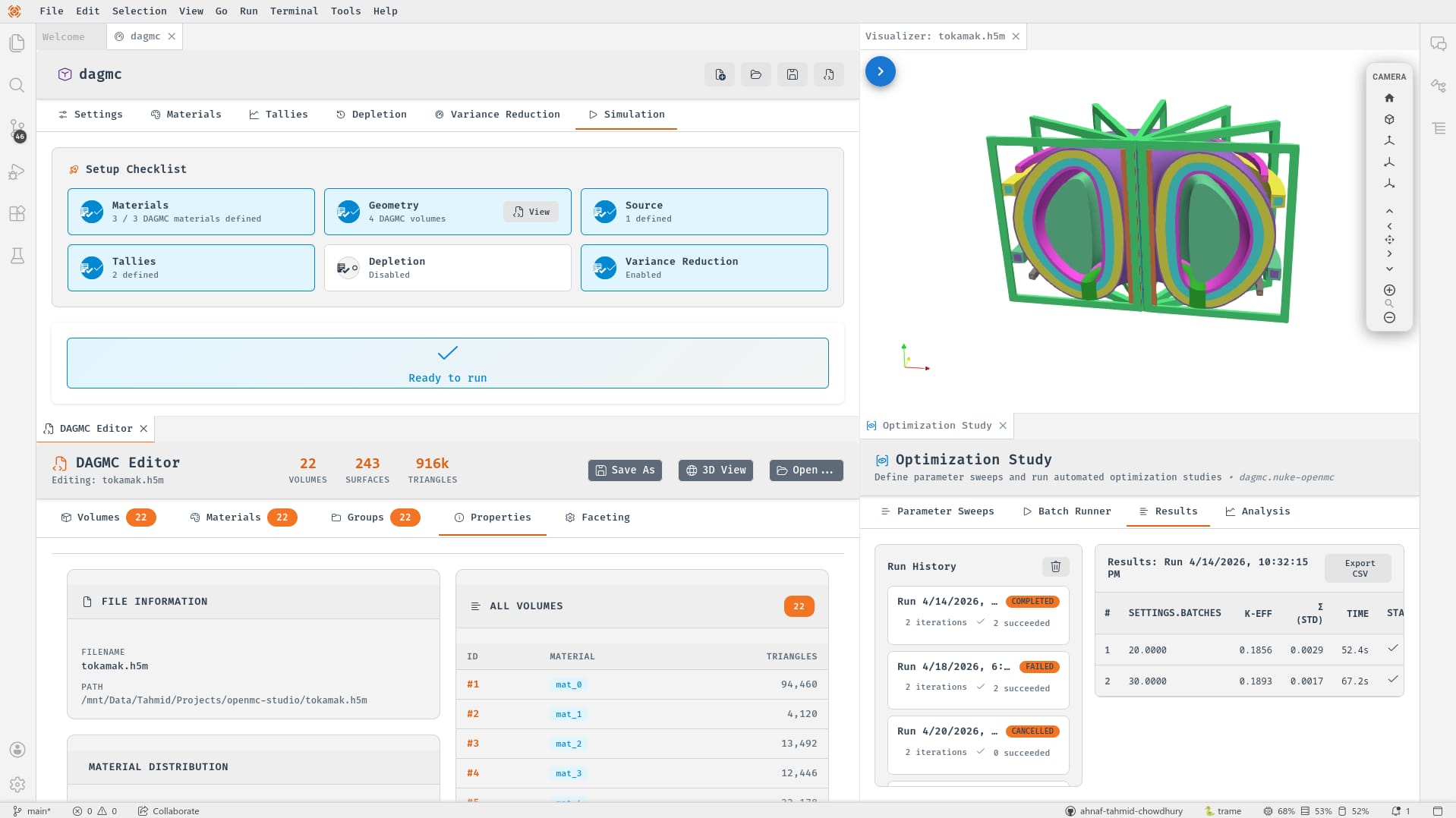Pan camera down using down chevron
Viewport: 1456px width, 818px height.
coord(1389,269)
